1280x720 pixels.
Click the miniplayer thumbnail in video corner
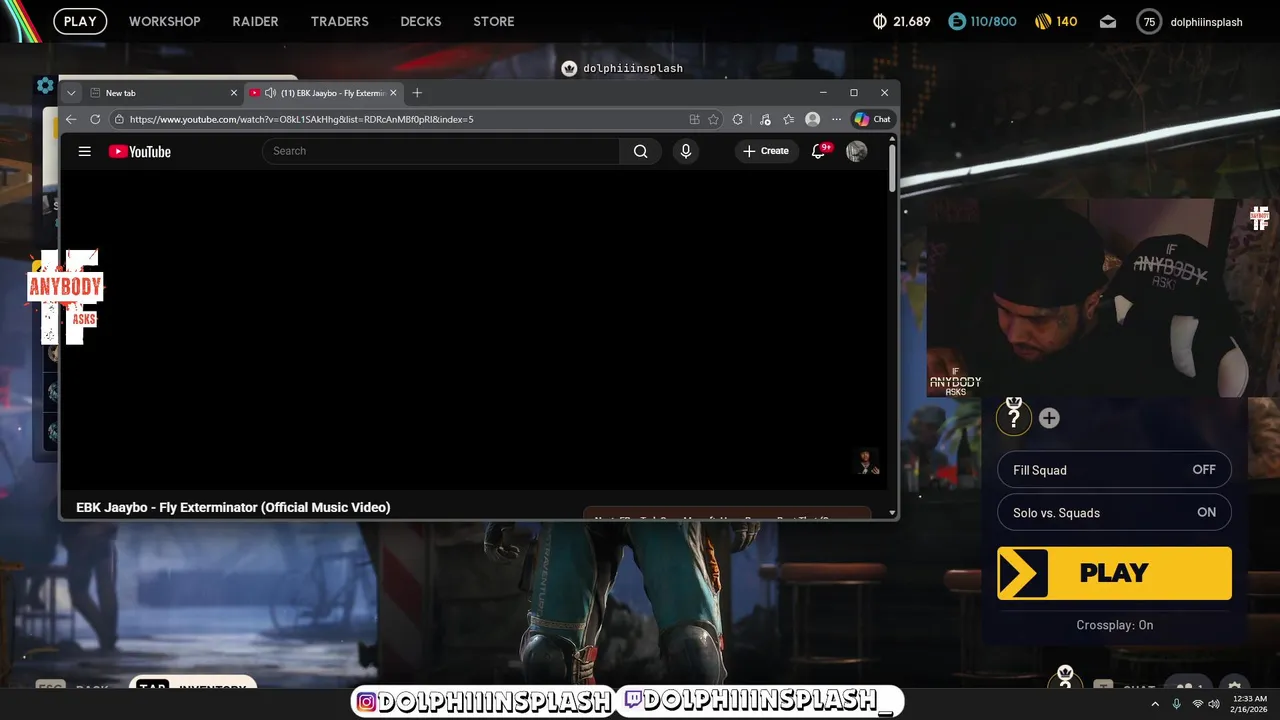coord(867,462)
